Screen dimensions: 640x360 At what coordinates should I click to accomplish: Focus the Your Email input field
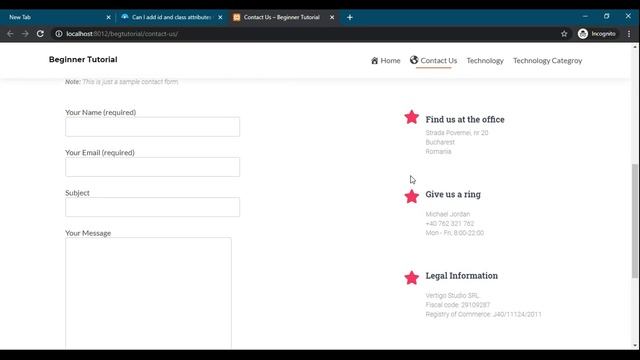[x=152, y=167]
